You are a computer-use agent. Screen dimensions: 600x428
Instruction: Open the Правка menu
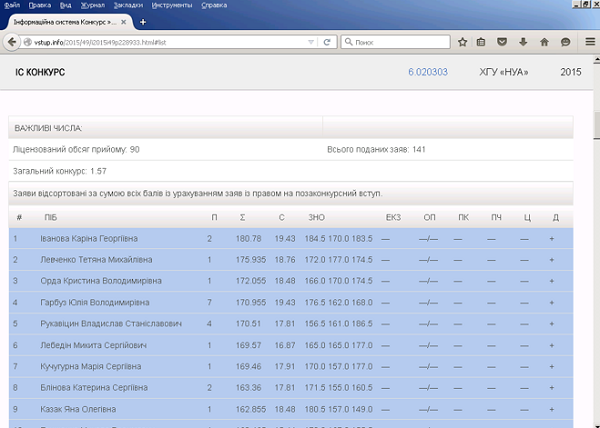click(x=39, y=5)
